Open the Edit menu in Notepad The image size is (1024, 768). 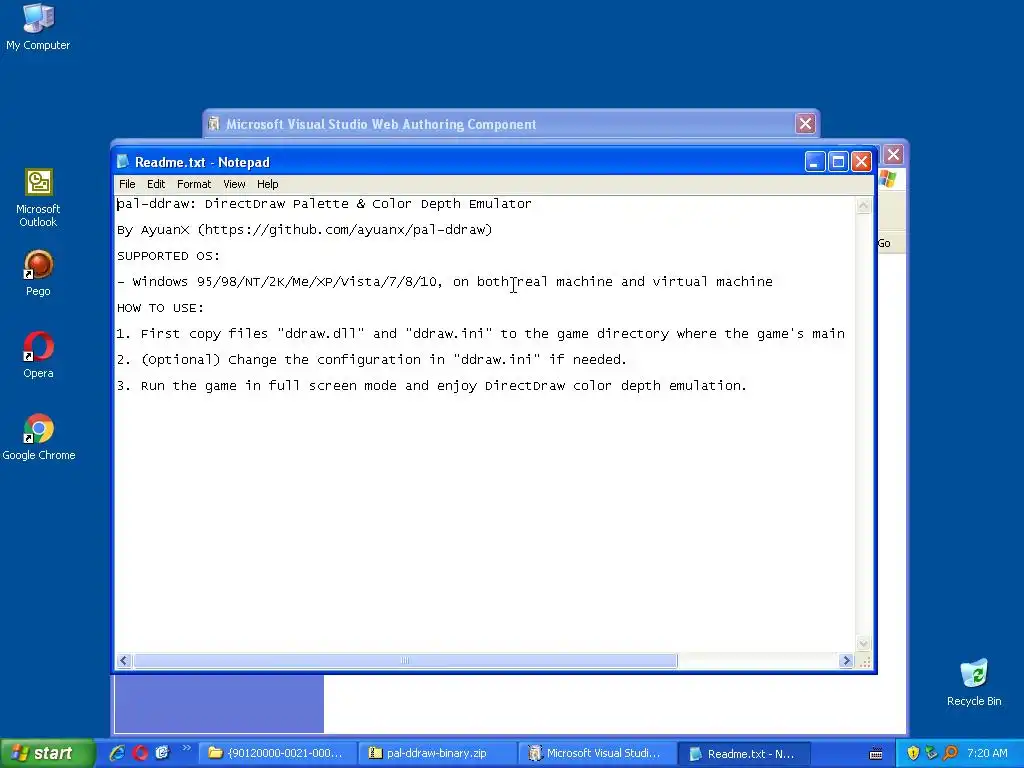point(155,184)
